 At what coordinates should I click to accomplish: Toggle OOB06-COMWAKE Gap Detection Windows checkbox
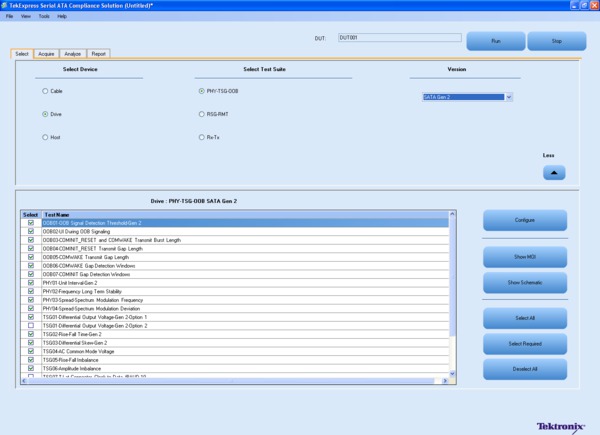pyautogui.click(x=31, y=266)
